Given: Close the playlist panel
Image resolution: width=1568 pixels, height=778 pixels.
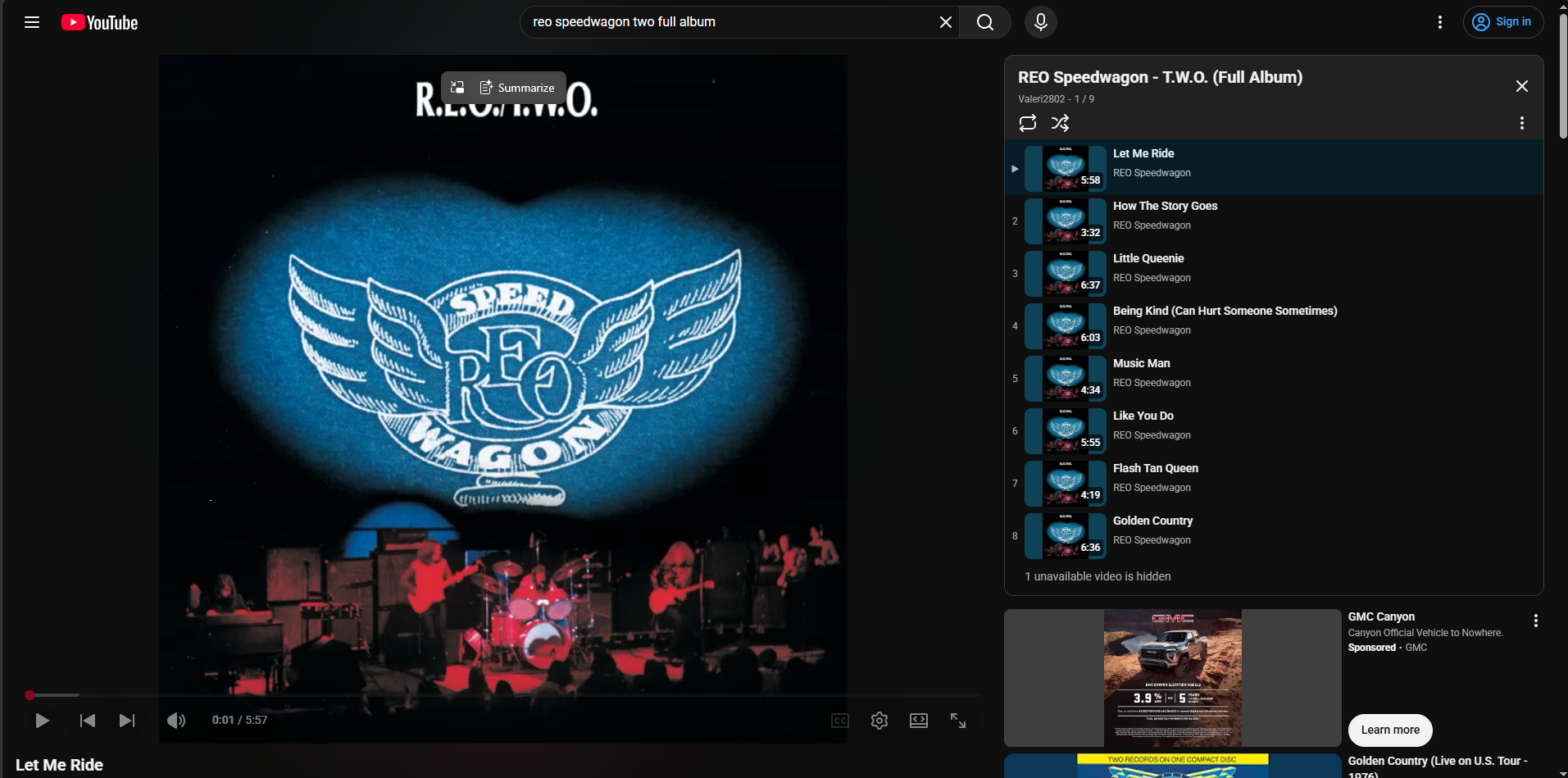Looking at the screenshot, I should click(1522, 86).
